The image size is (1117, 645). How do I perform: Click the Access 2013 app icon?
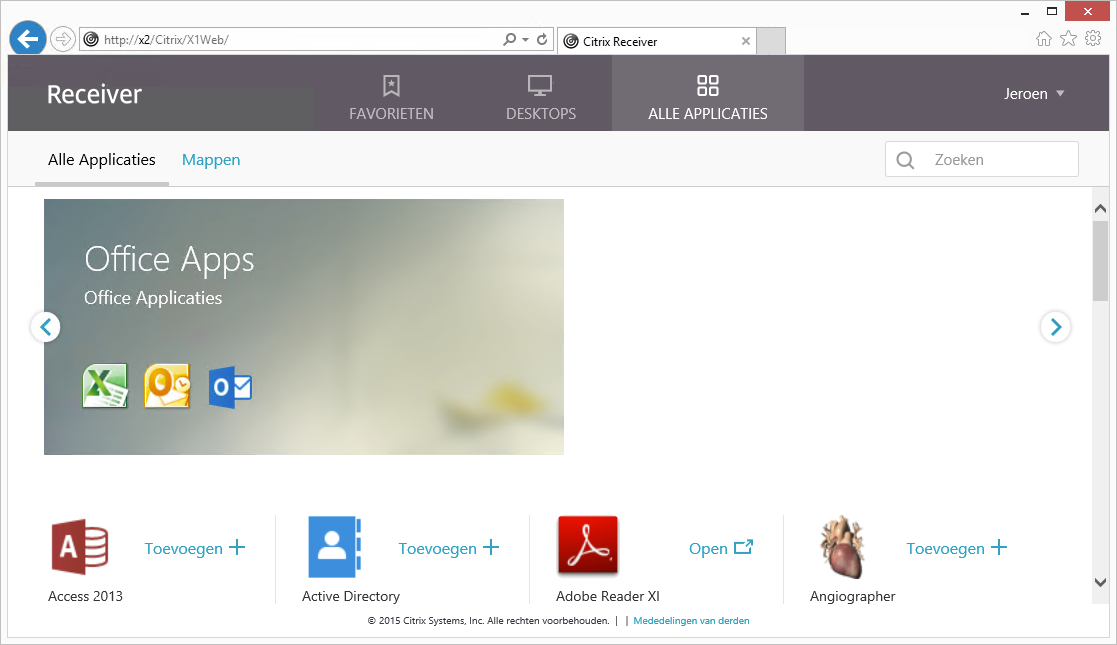80,547
